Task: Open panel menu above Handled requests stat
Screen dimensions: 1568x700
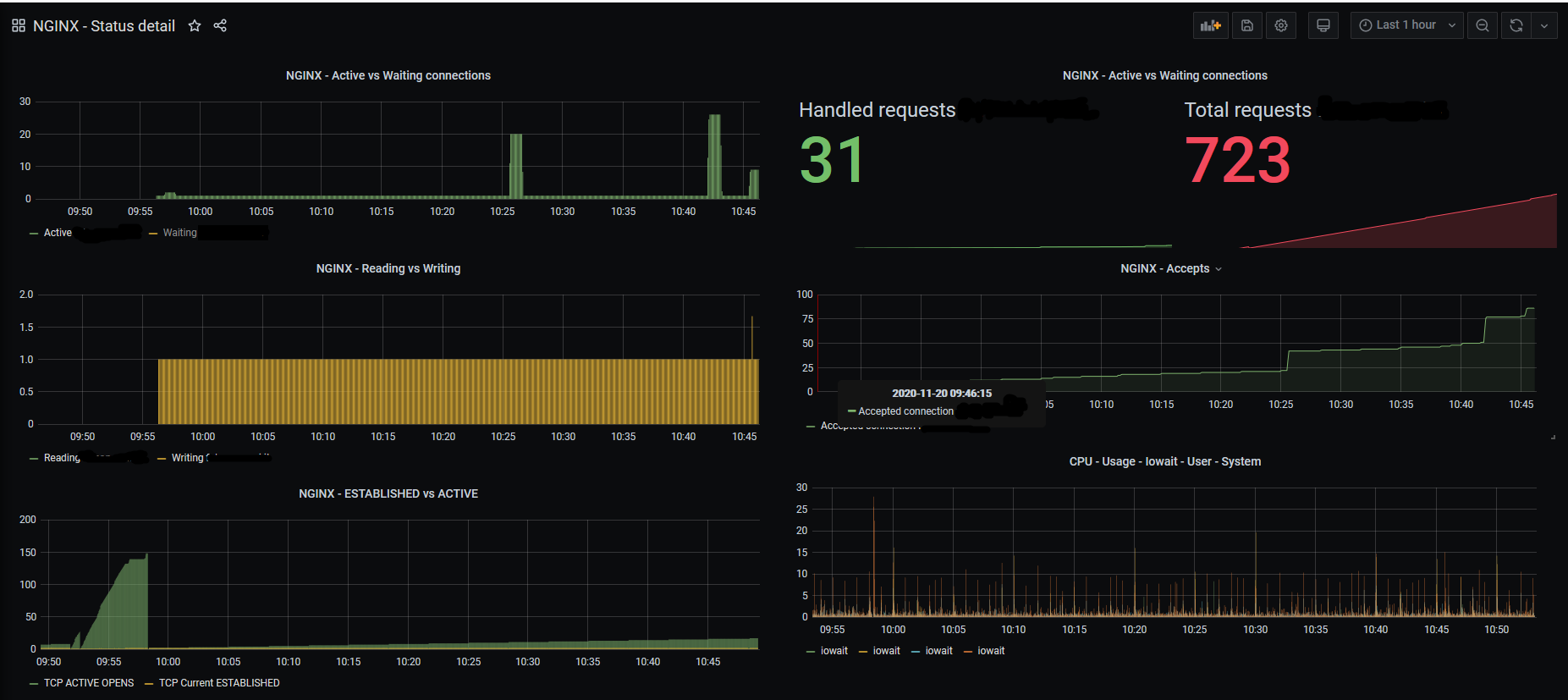Action: (x=1165, y=75)
